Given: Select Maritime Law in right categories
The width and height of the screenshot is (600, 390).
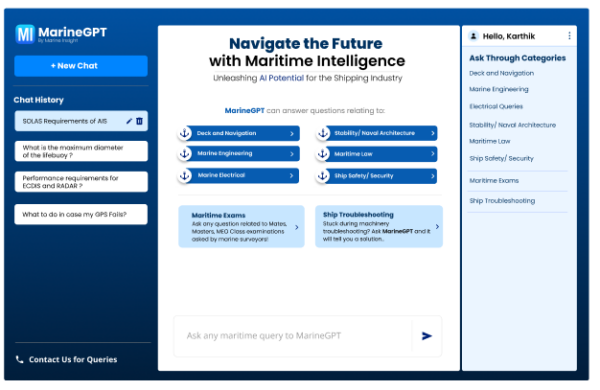Looking at the screenshot, I should point(490,141).
